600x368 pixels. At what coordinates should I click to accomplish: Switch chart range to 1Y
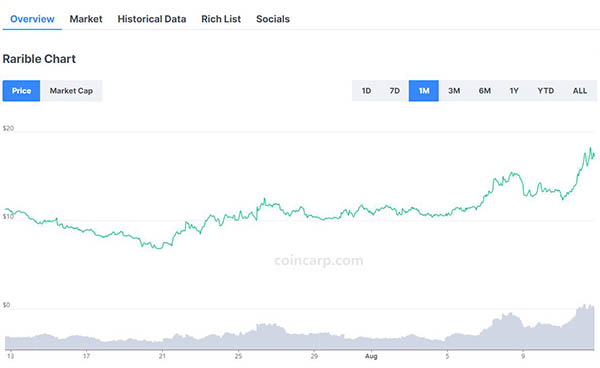(x=514, y=91)
